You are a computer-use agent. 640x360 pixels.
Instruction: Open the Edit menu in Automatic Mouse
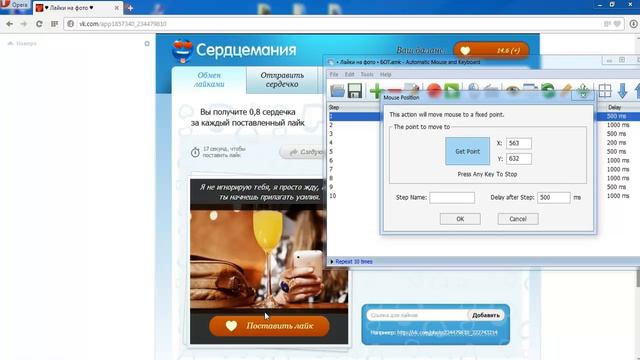pyautogui.click(x=349, y=74)
